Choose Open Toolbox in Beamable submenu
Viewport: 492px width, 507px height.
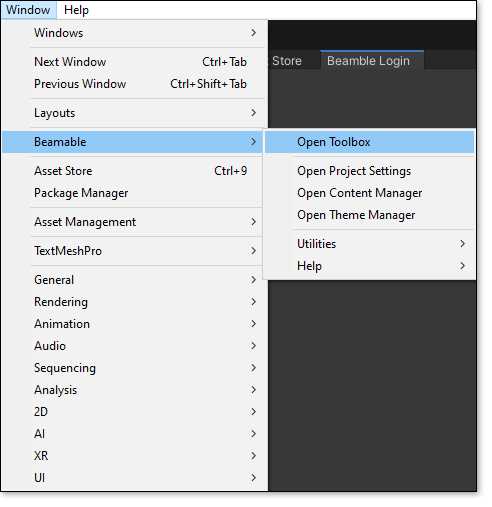[x=369, y=142]
